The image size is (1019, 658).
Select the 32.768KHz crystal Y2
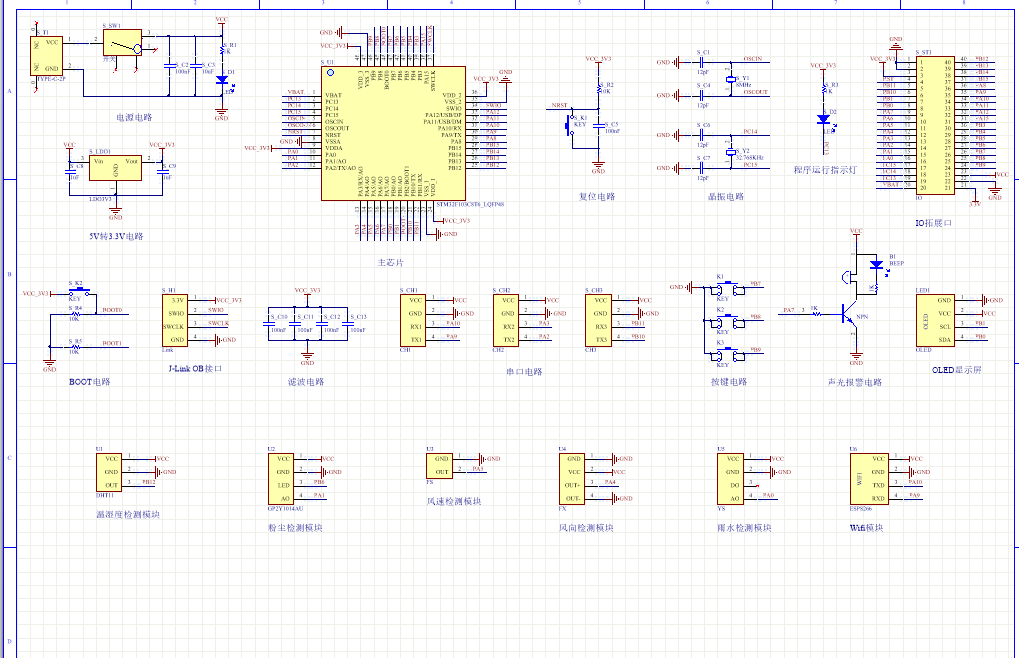730,152
